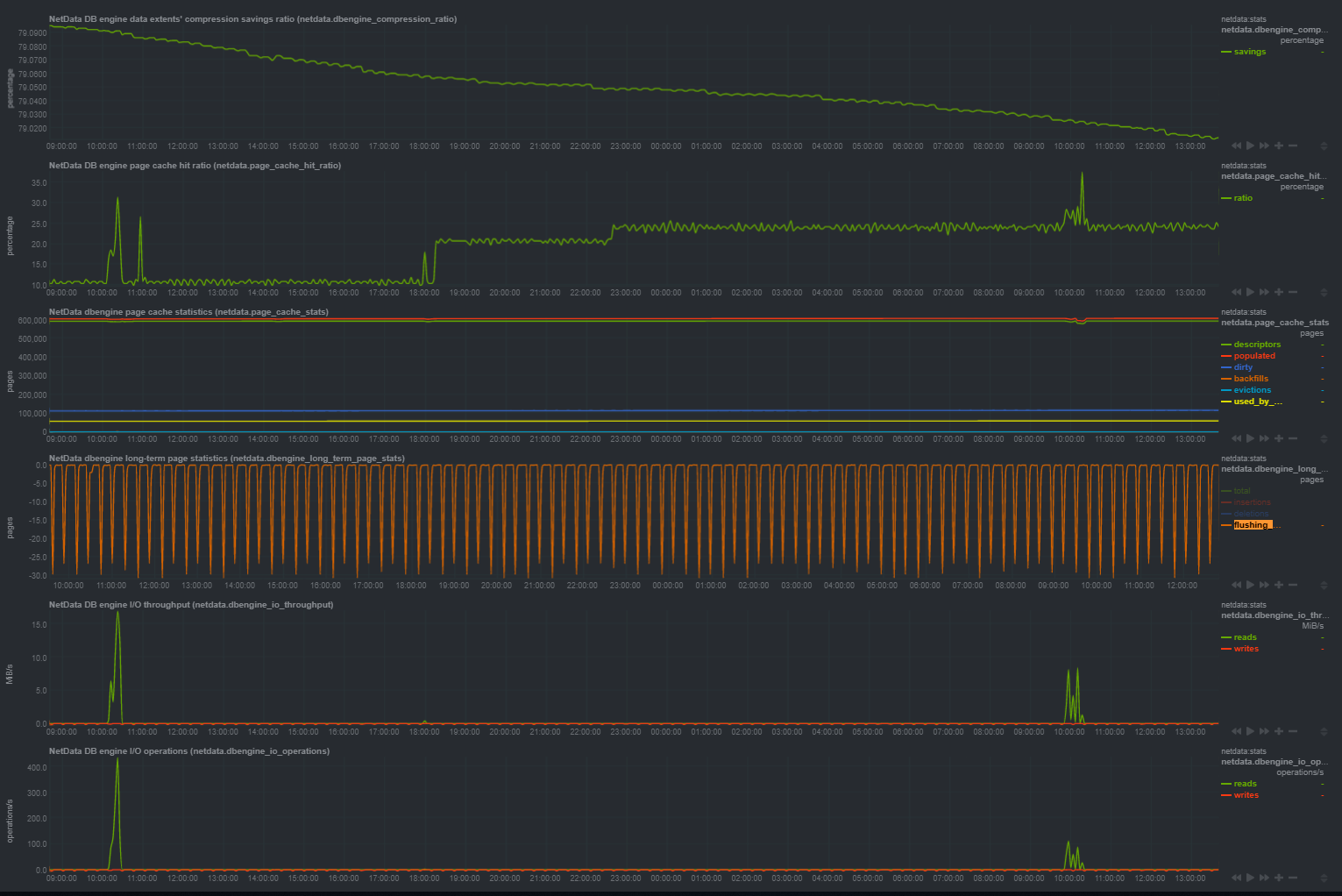This screenshot has height=896, width=1342.
Task: Toggle the savings dimension in compression ratio legend
Action: point(1248,51)
